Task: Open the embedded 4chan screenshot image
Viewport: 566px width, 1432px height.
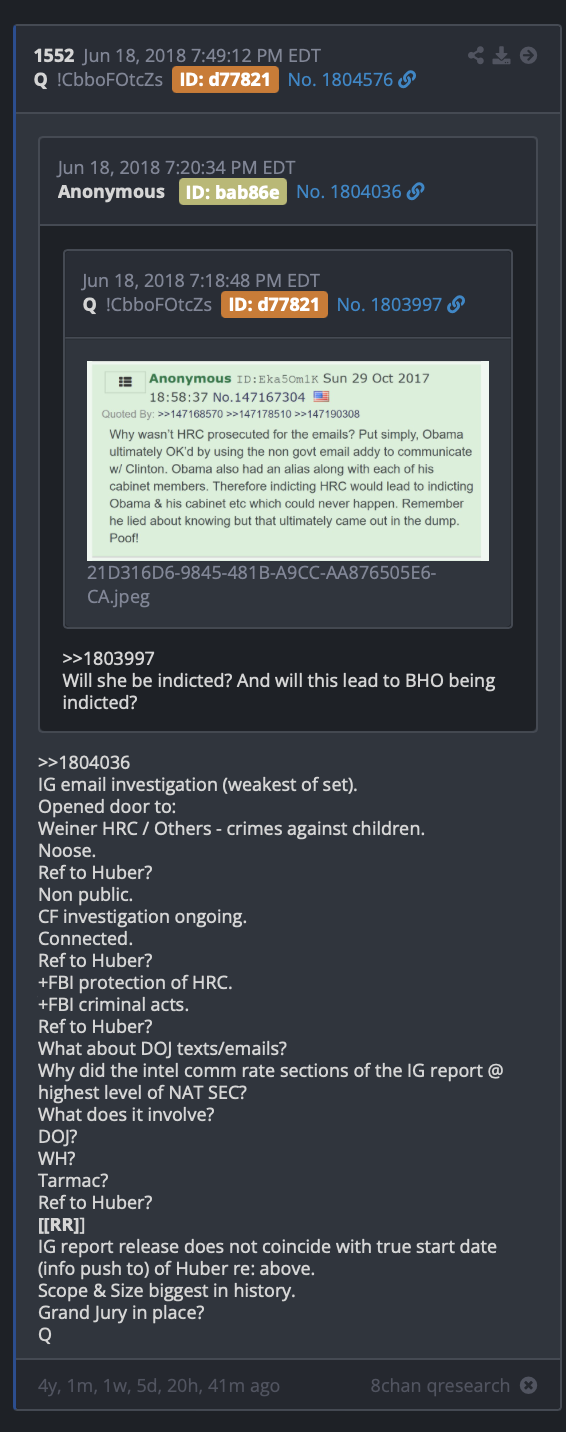Action: coord(288,460)
